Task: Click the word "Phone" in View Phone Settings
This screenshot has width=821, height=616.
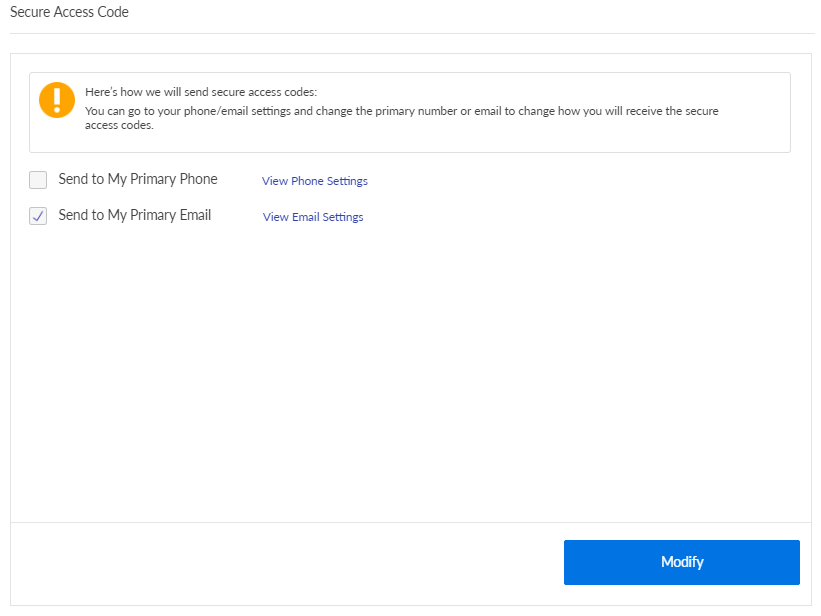Action: 306,181
